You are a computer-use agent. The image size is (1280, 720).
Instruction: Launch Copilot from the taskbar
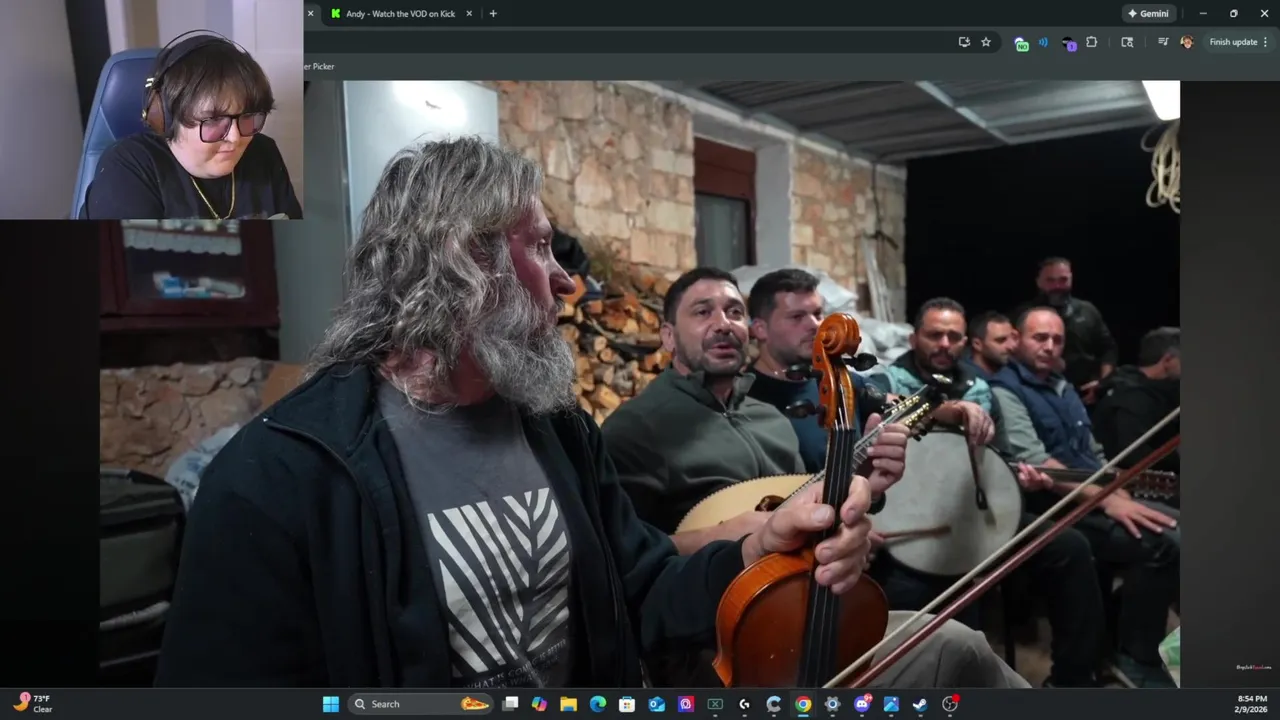540,704
